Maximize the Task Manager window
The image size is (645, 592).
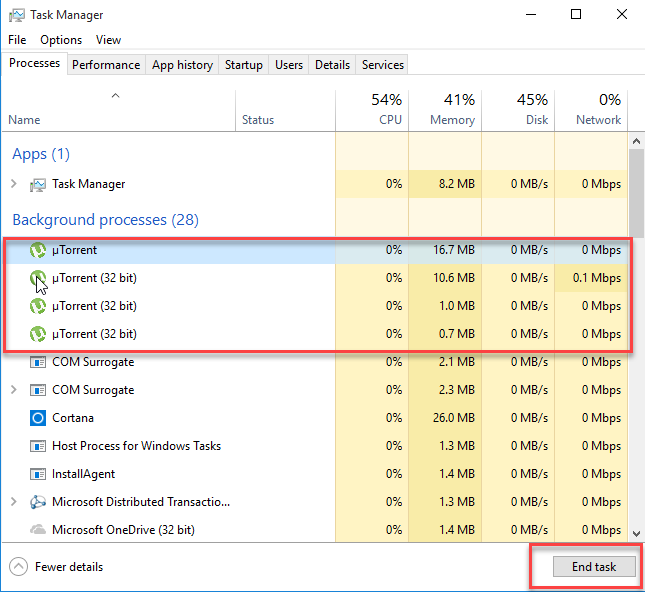[x=576, y=14]
